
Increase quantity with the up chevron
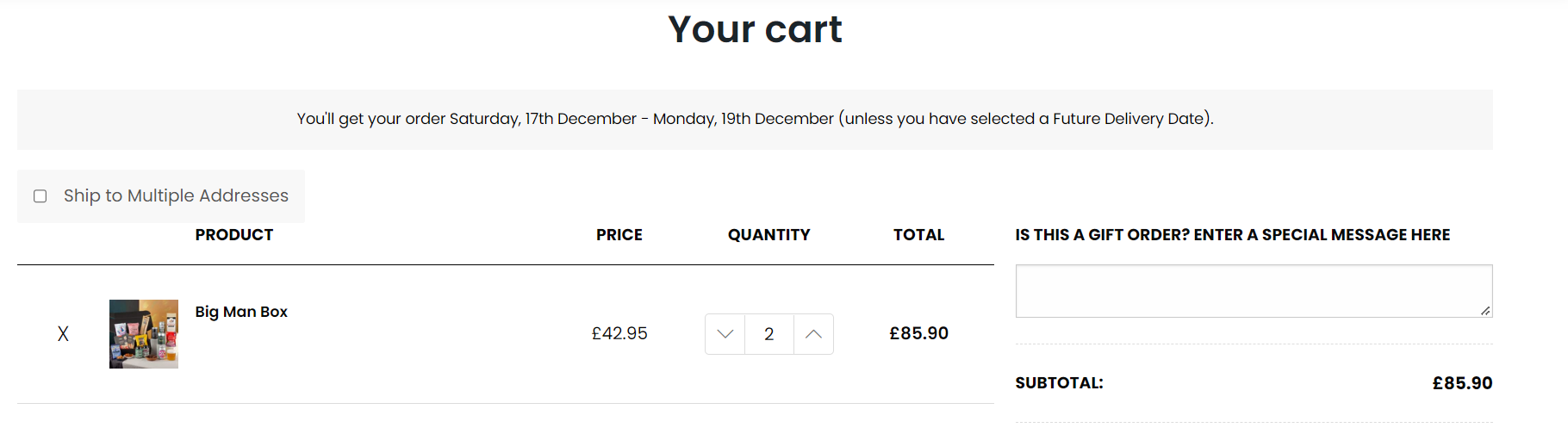[813, 334]
